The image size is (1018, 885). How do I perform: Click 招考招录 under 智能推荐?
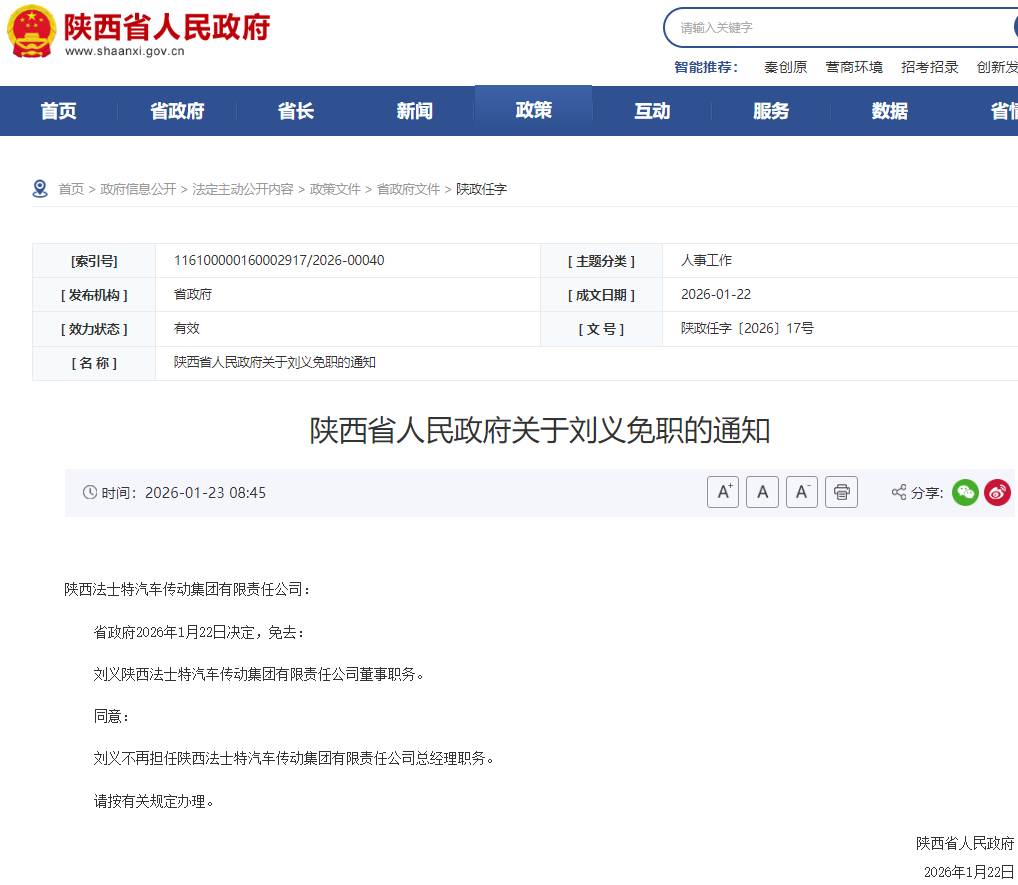931,67
